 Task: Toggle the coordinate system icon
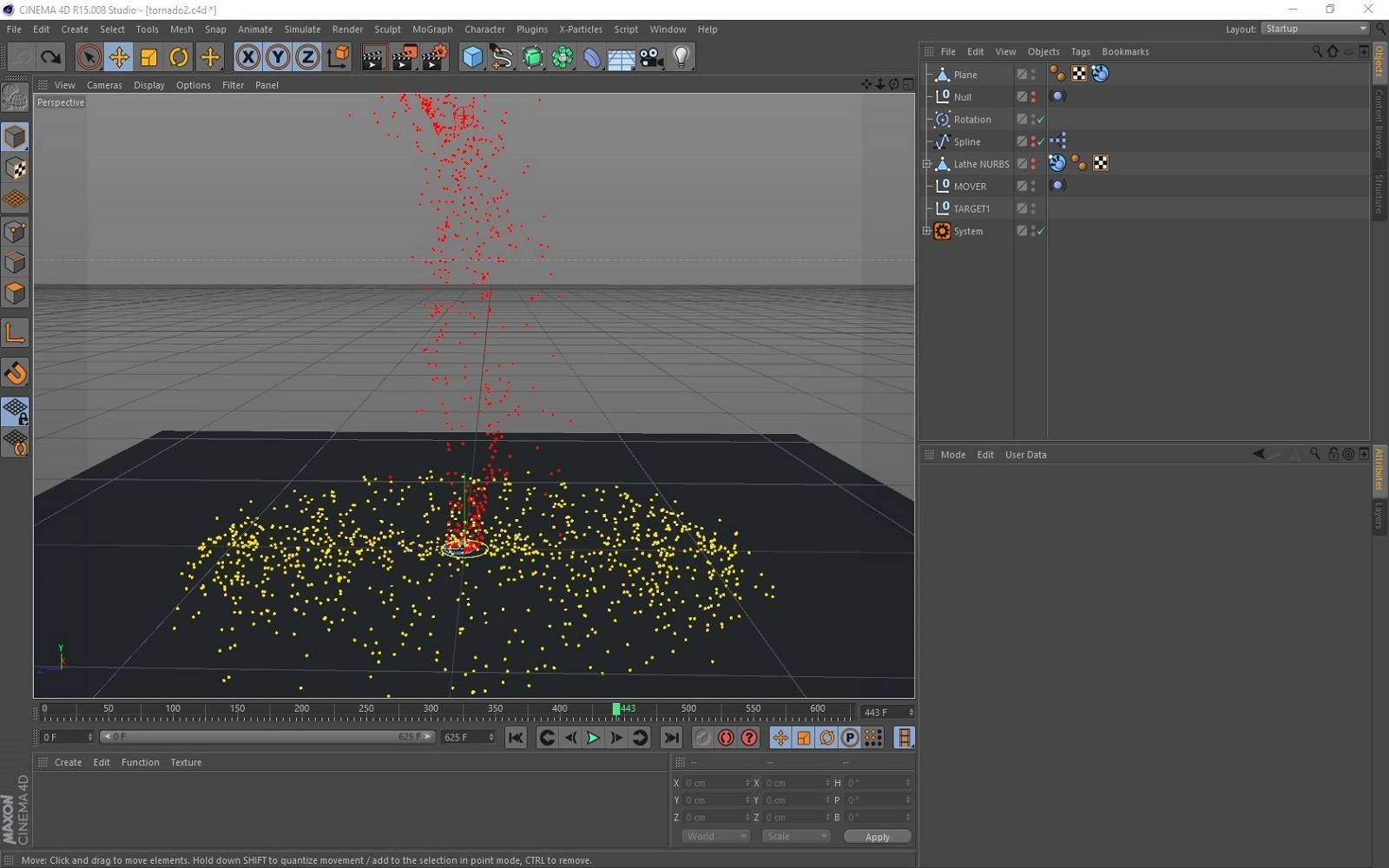click(338, 57)
